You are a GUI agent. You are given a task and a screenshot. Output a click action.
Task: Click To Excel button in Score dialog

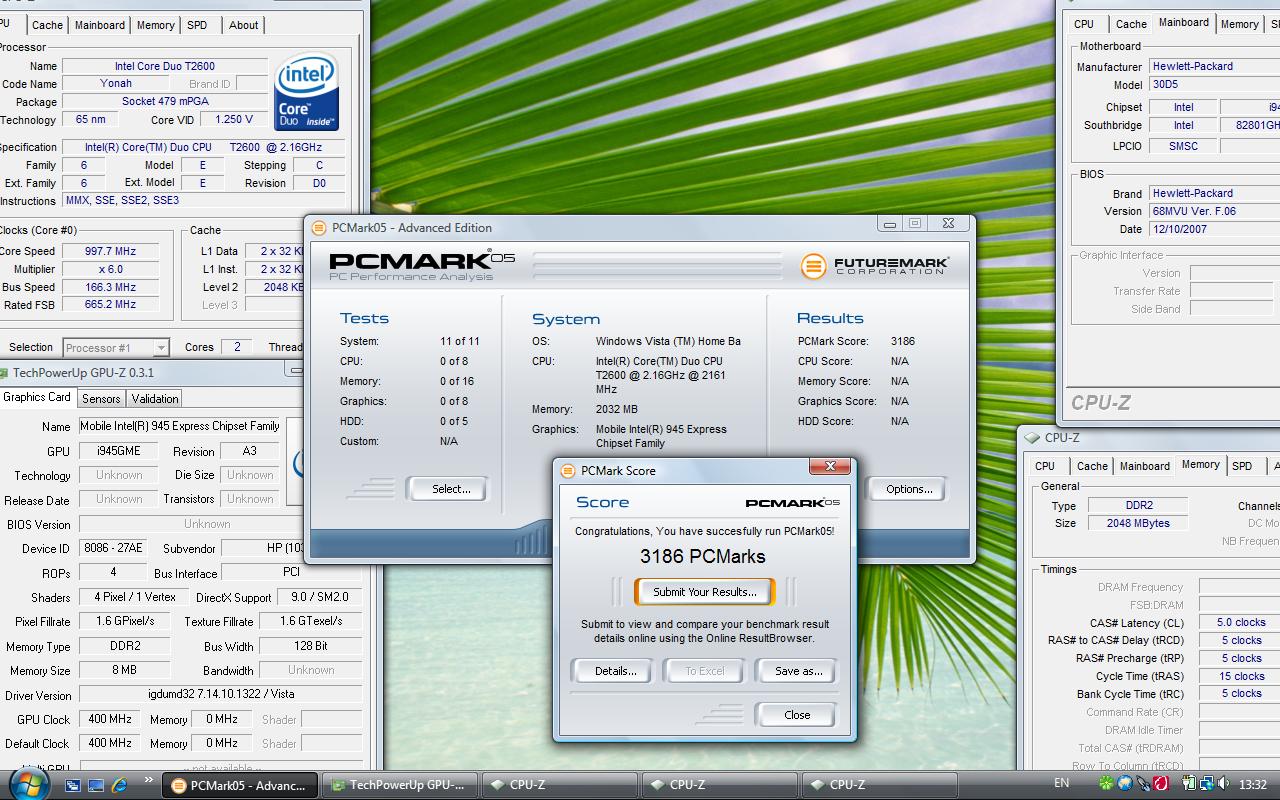[x=704, y=671]
